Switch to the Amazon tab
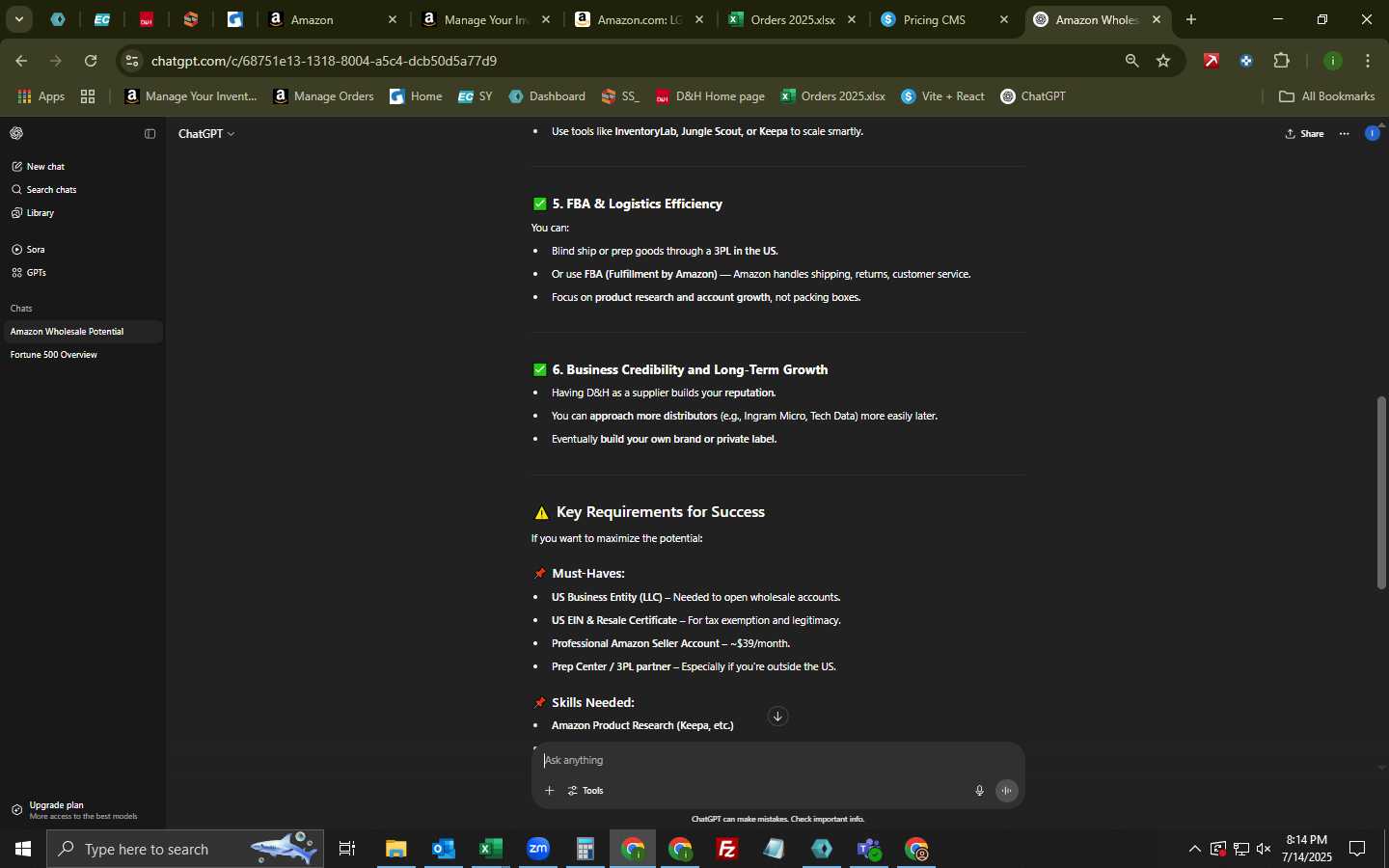Screen dimensions: 1389x868 coord(332,19)
